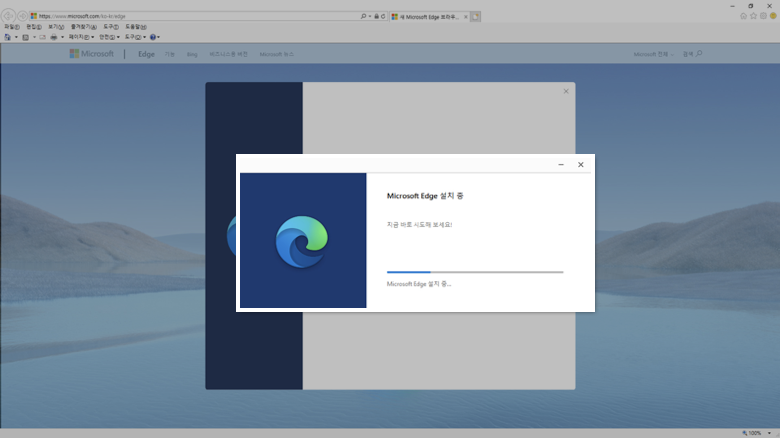Open the 파일(F) menu

11,26
